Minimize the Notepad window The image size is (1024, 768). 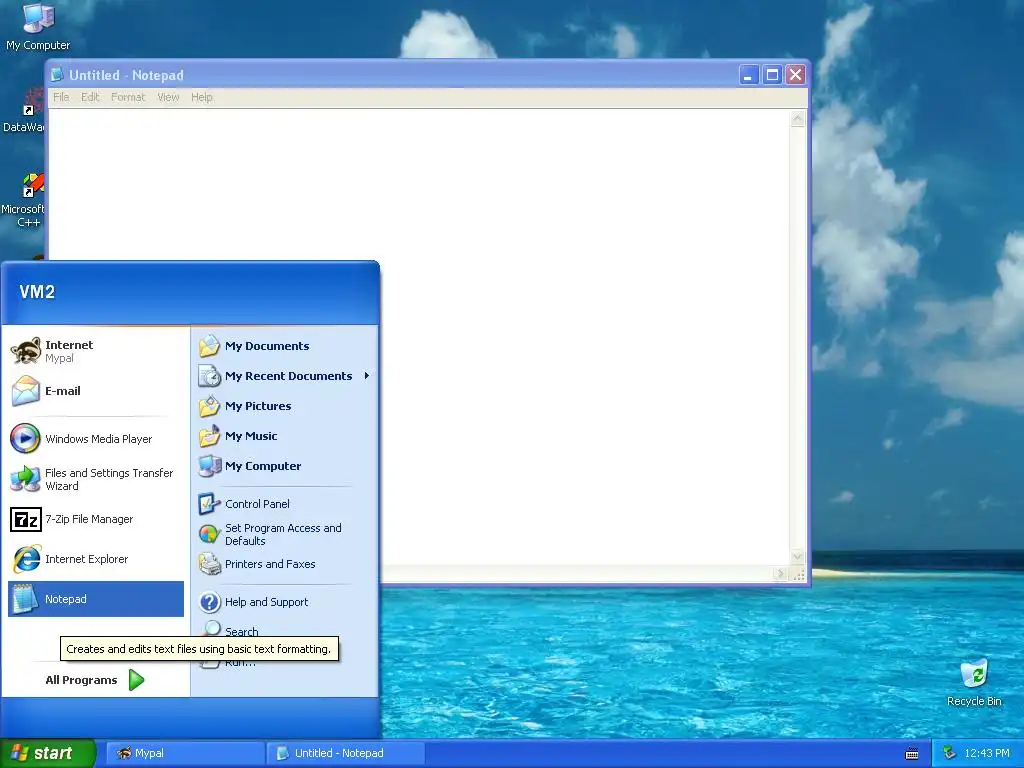click(748, 75)
